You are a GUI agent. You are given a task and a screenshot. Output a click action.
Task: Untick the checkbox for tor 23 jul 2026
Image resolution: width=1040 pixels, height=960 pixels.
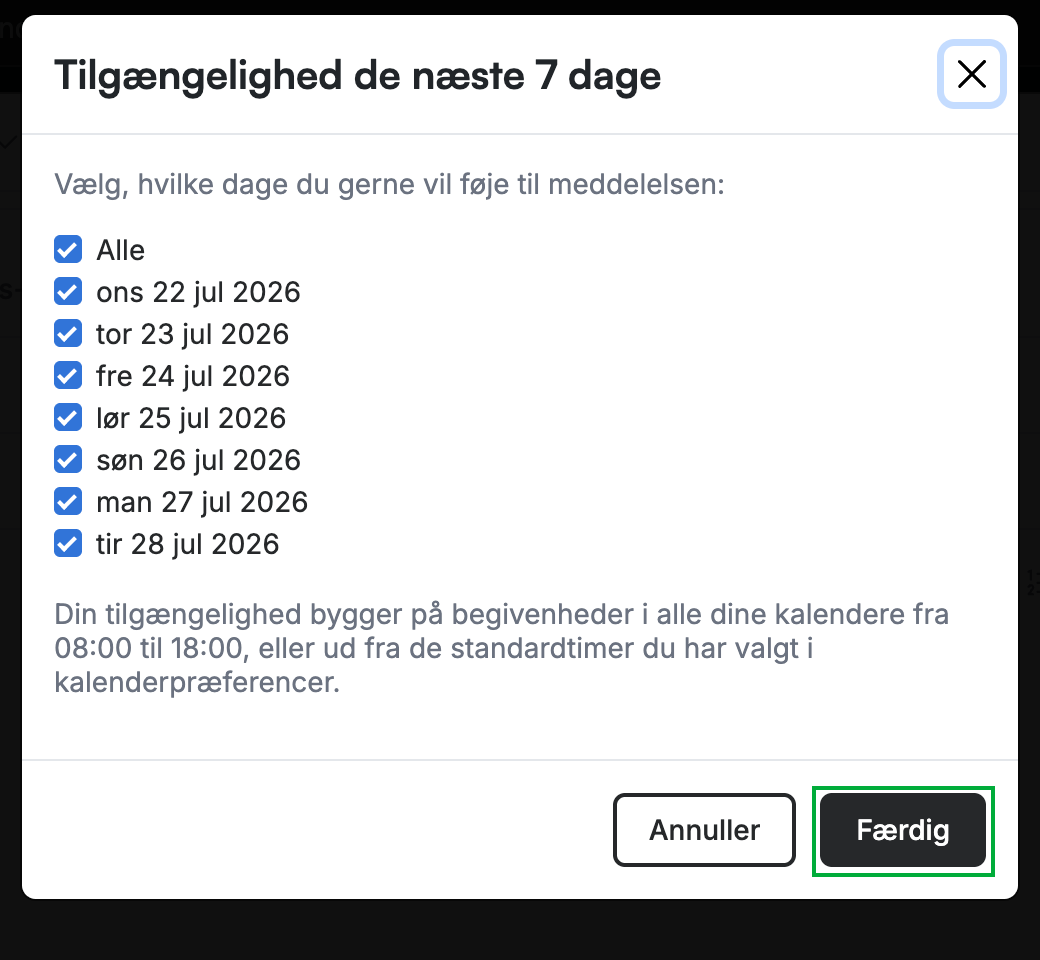point(68,334)
